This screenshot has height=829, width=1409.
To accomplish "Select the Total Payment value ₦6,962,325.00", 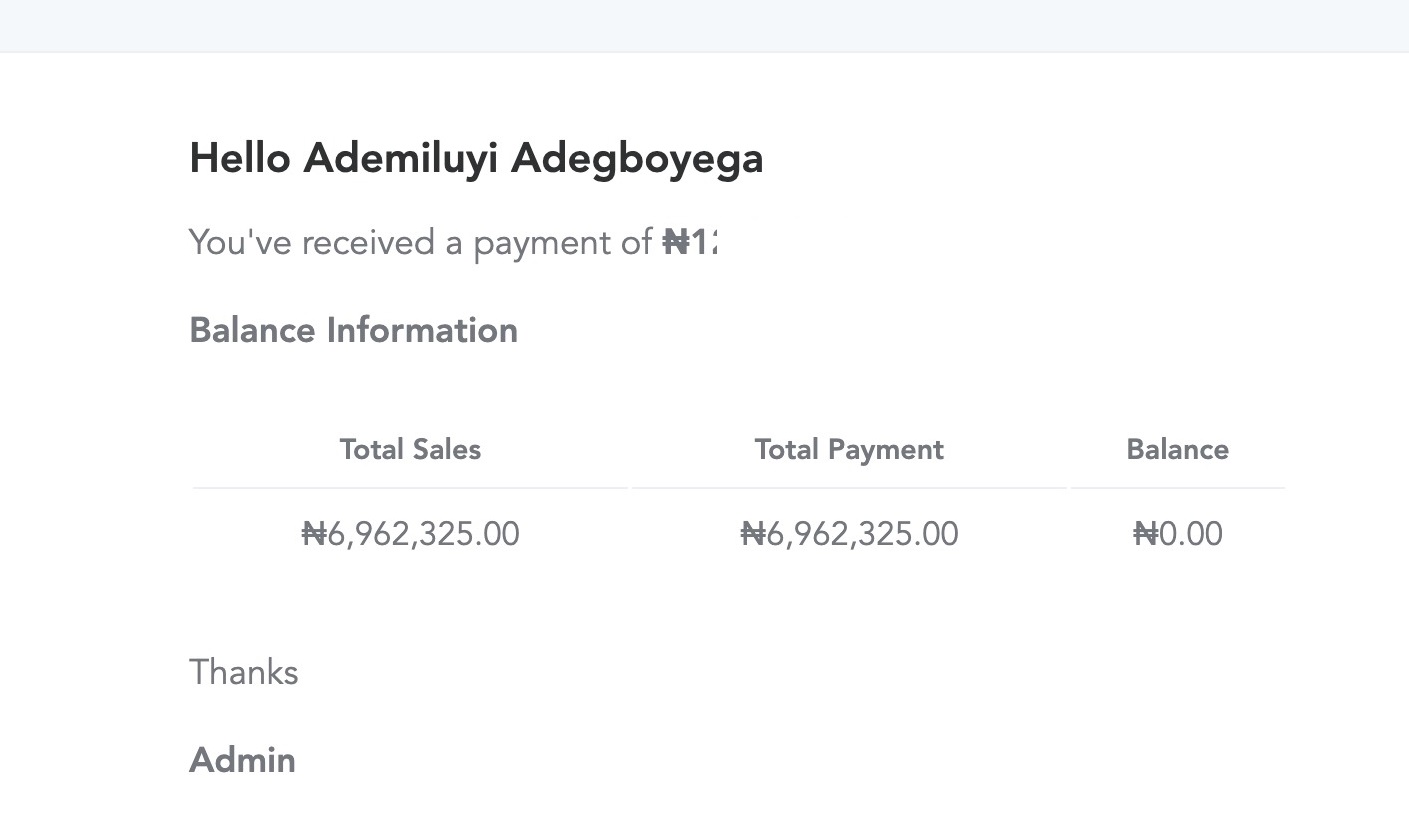I will (849, 534).
